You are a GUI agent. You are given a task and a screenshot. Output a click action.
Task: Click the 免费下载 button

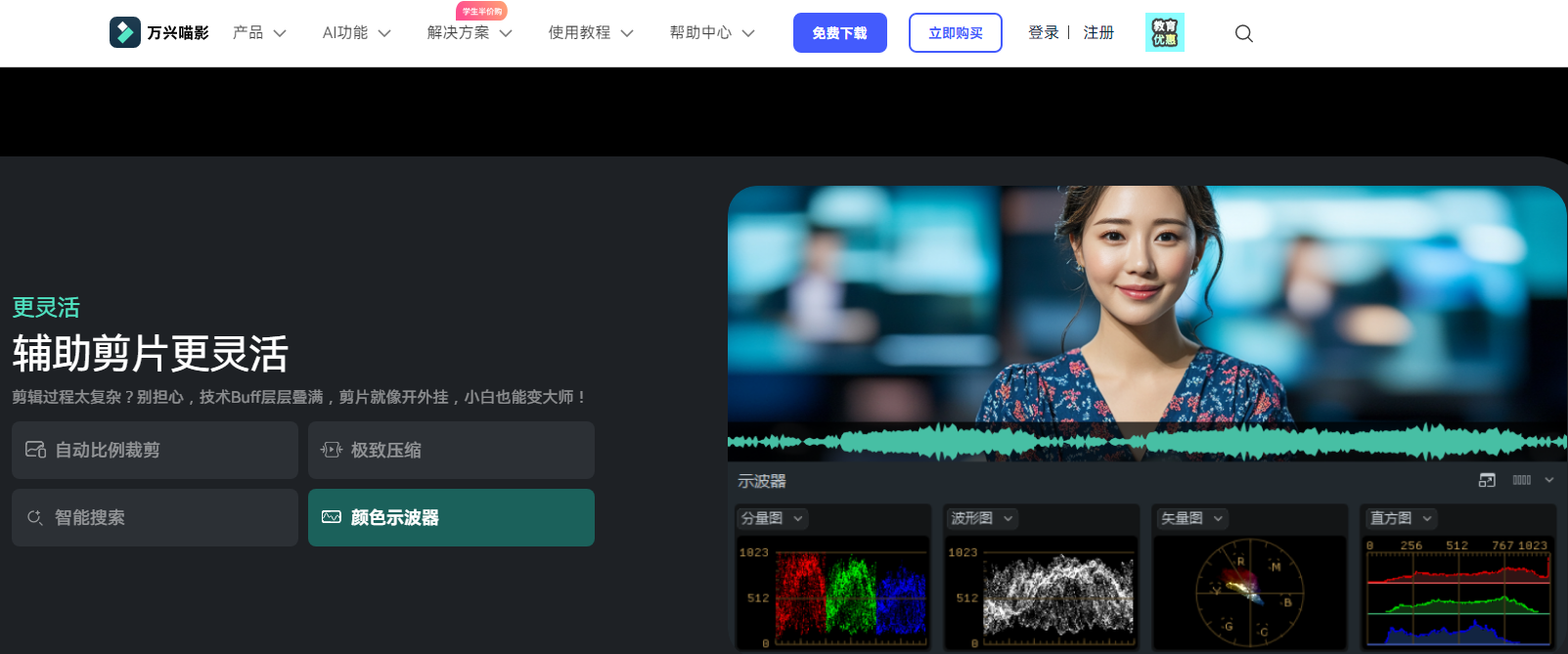(x=839, y=32)
